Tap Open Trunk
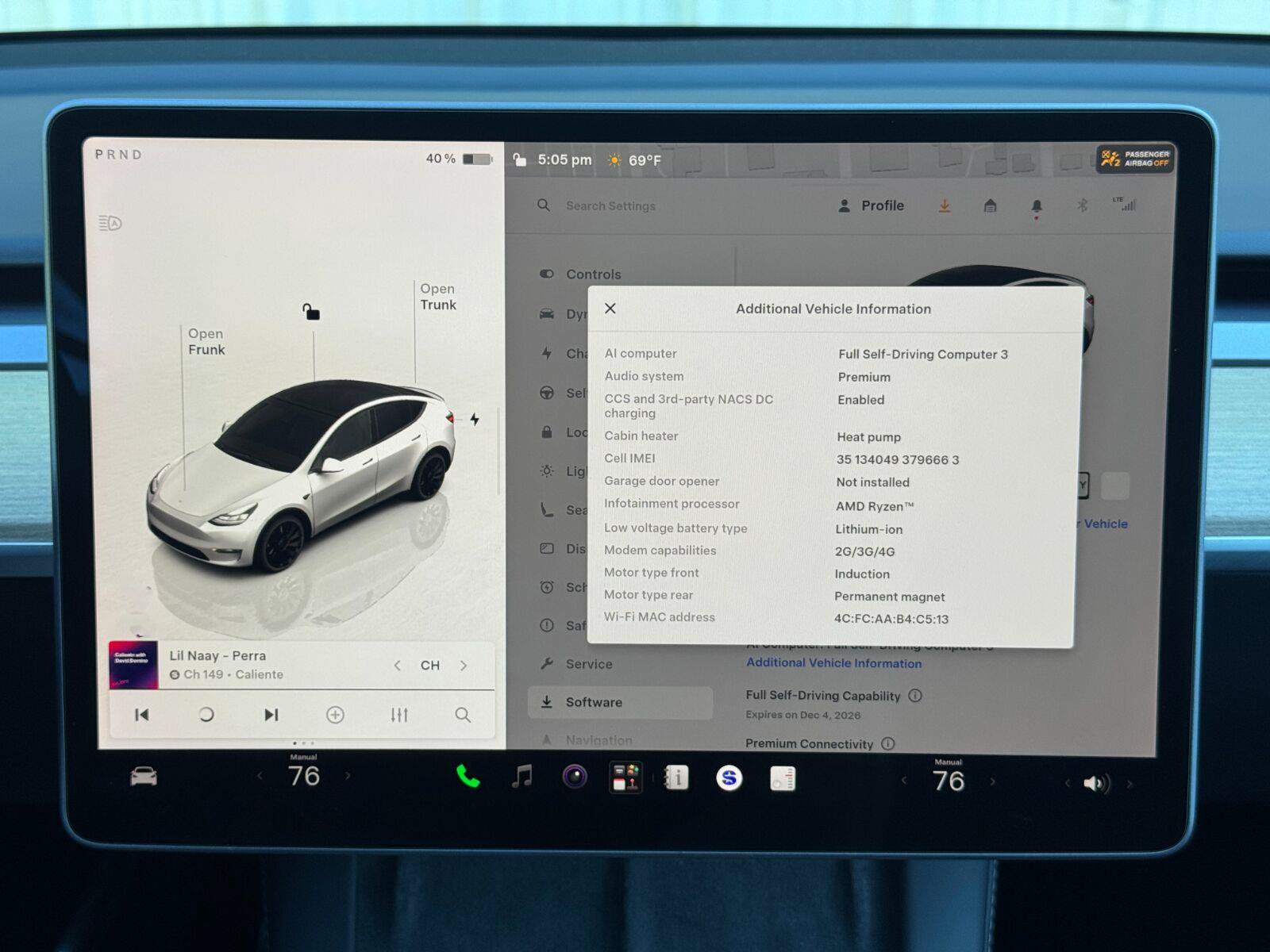 click(x=438, y=297)
